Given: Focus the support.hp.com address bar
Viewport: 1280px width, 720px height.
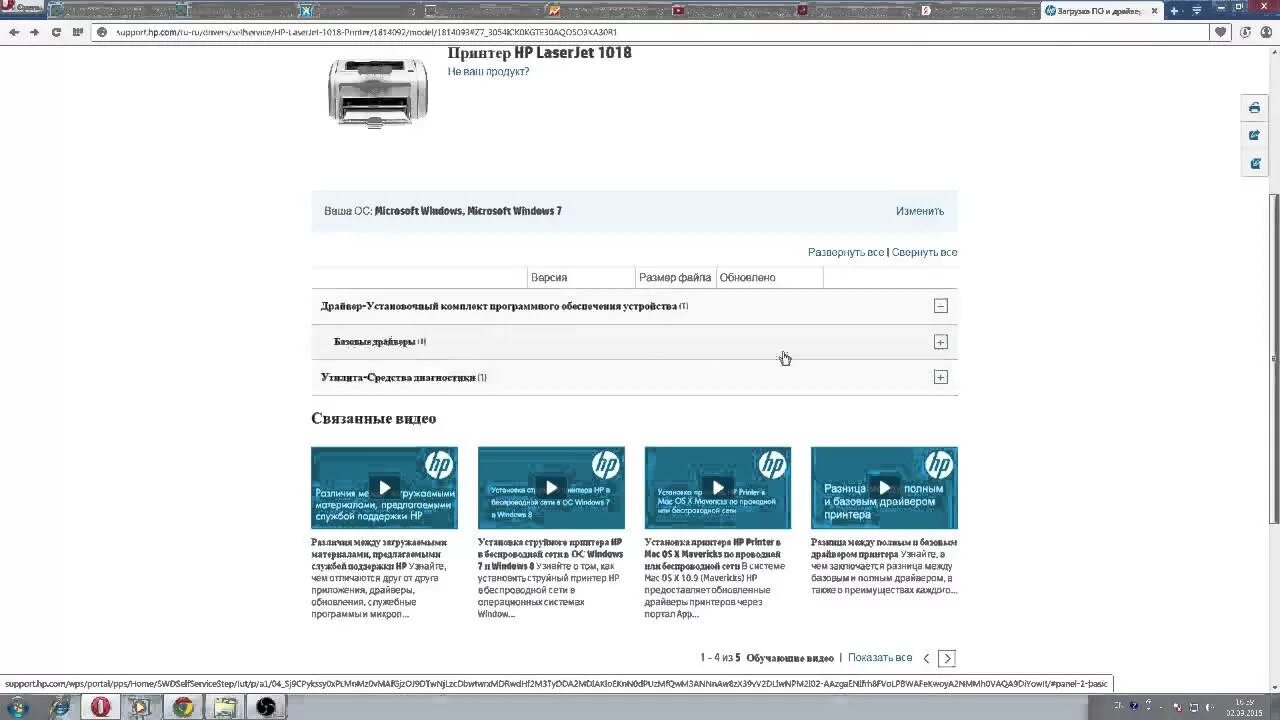Looking at the screenshot, I should pyautogui.click(x=650, y=32).
